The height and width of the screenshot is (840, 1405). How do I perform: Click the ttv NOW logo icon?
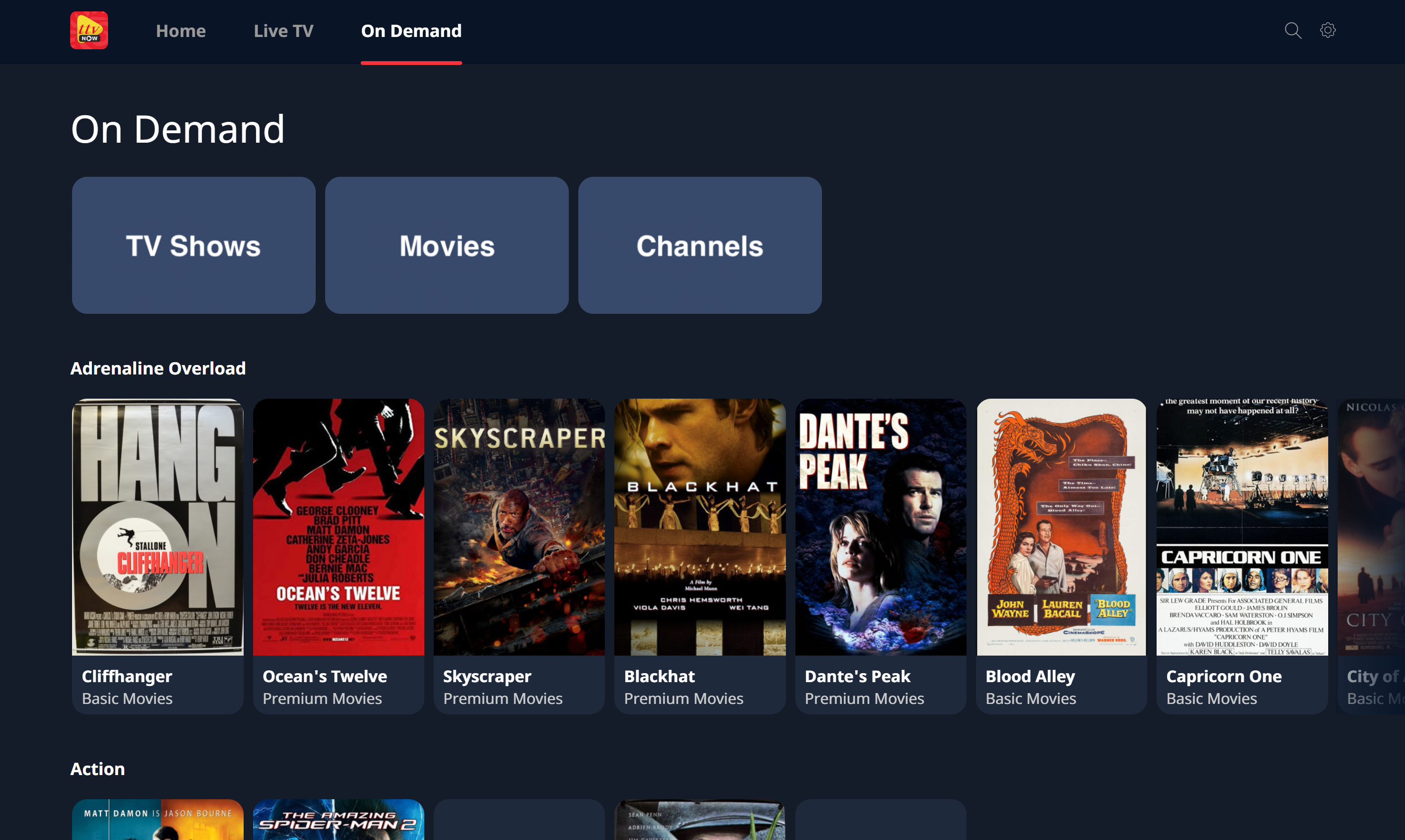(x=89, y=30)
